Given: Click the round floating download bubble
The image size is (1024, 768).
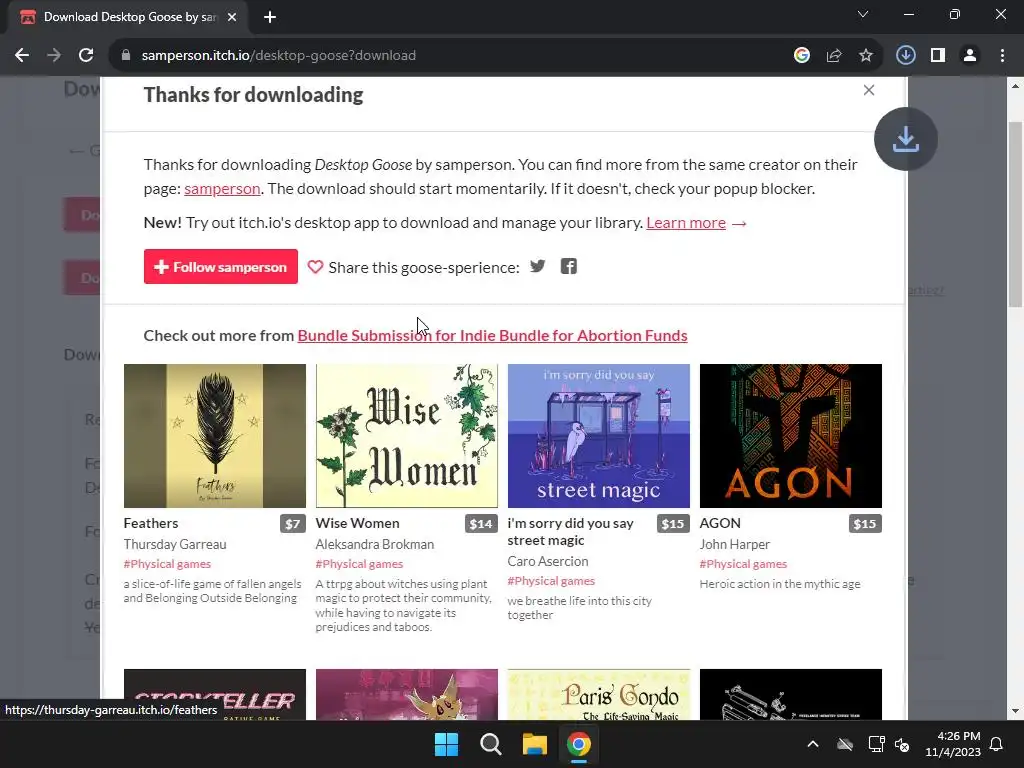Looking at the screenshot, I should tap(906, 139).
